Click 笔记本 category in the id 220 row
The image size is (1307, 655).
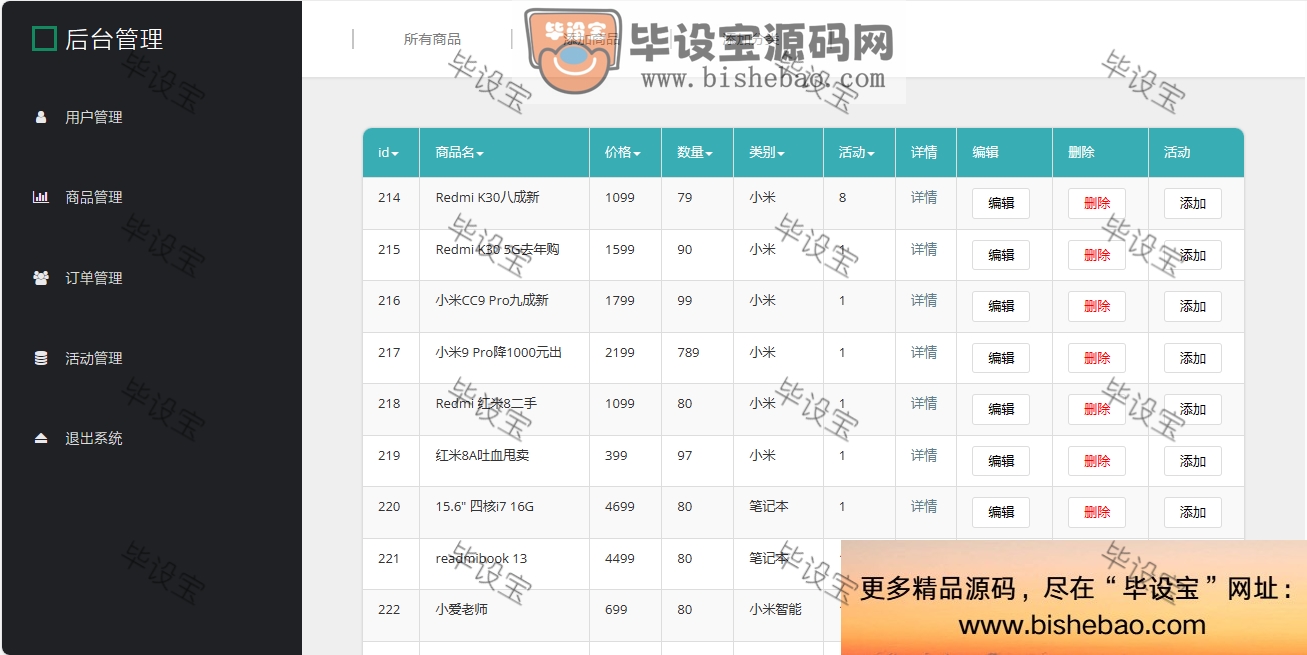coord(769,506)
